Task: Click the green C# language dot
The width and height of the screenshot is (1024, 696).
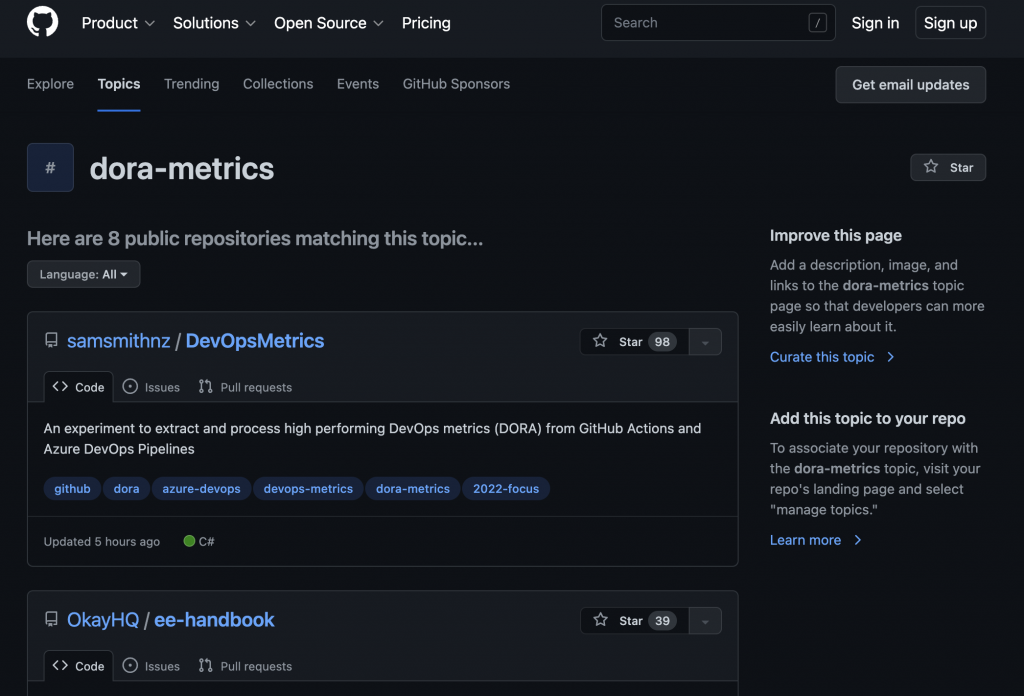Action: 189,541
